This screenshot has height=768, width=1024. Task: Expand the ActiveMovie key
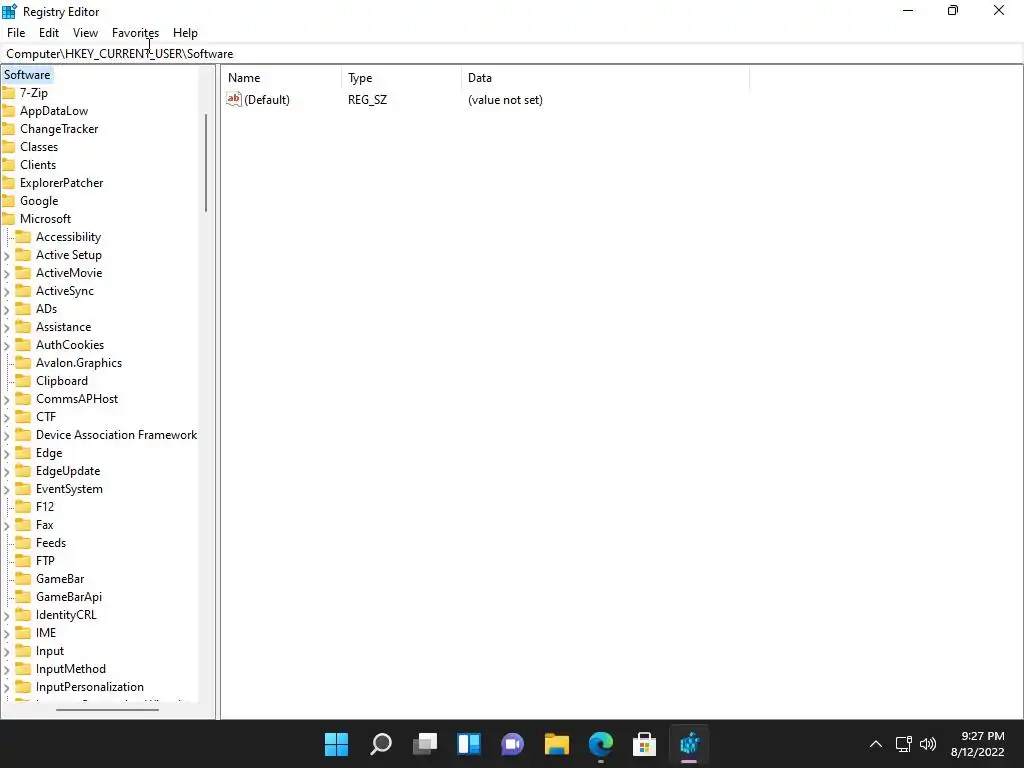[7, 274]
